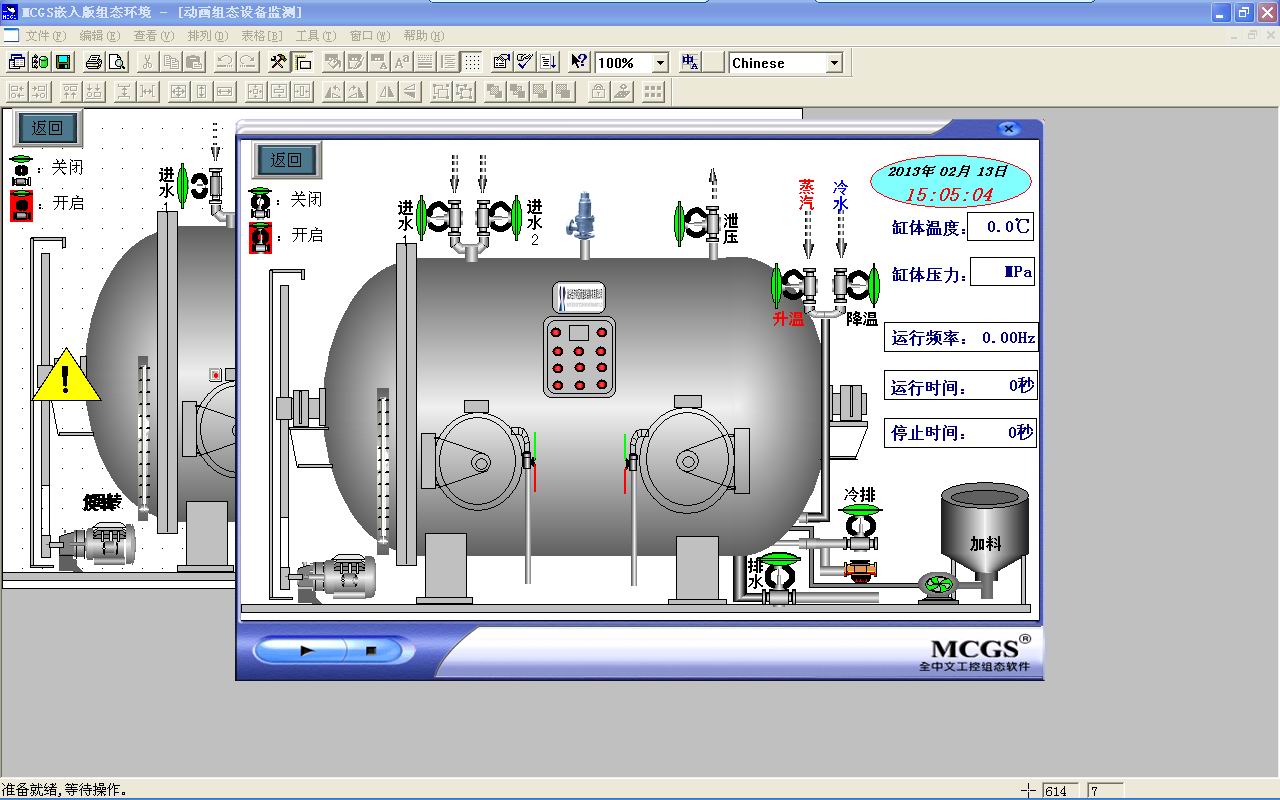Image resolution: width=1280 pixels, height=800 pixels.
Task: Click the toolbox (hammer and wrench) icon
Action: 279,62
